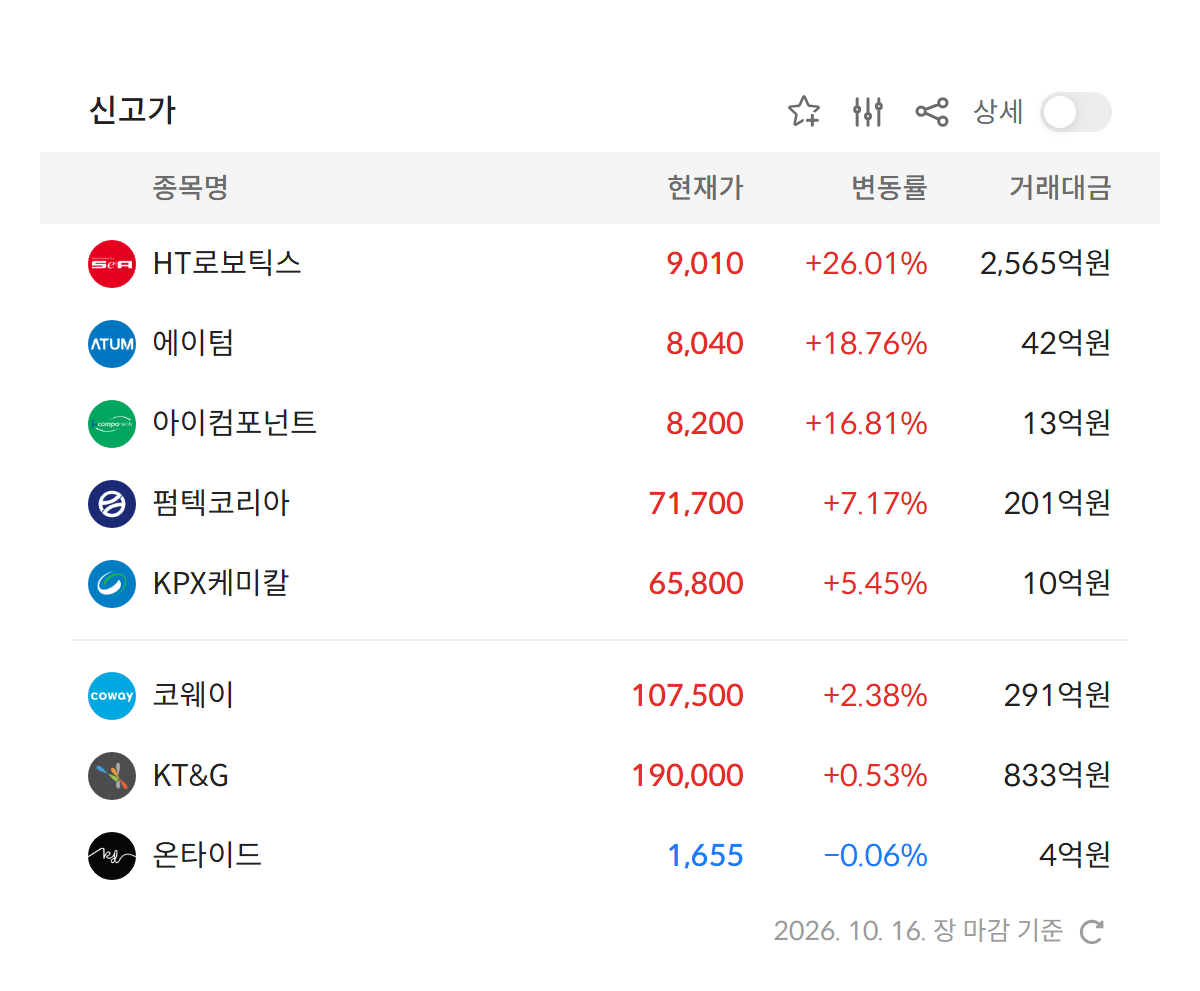This screenshot has width=1200, height=991.
Task: Open the HT로보틱스 stock name
Action: [227, 264]
